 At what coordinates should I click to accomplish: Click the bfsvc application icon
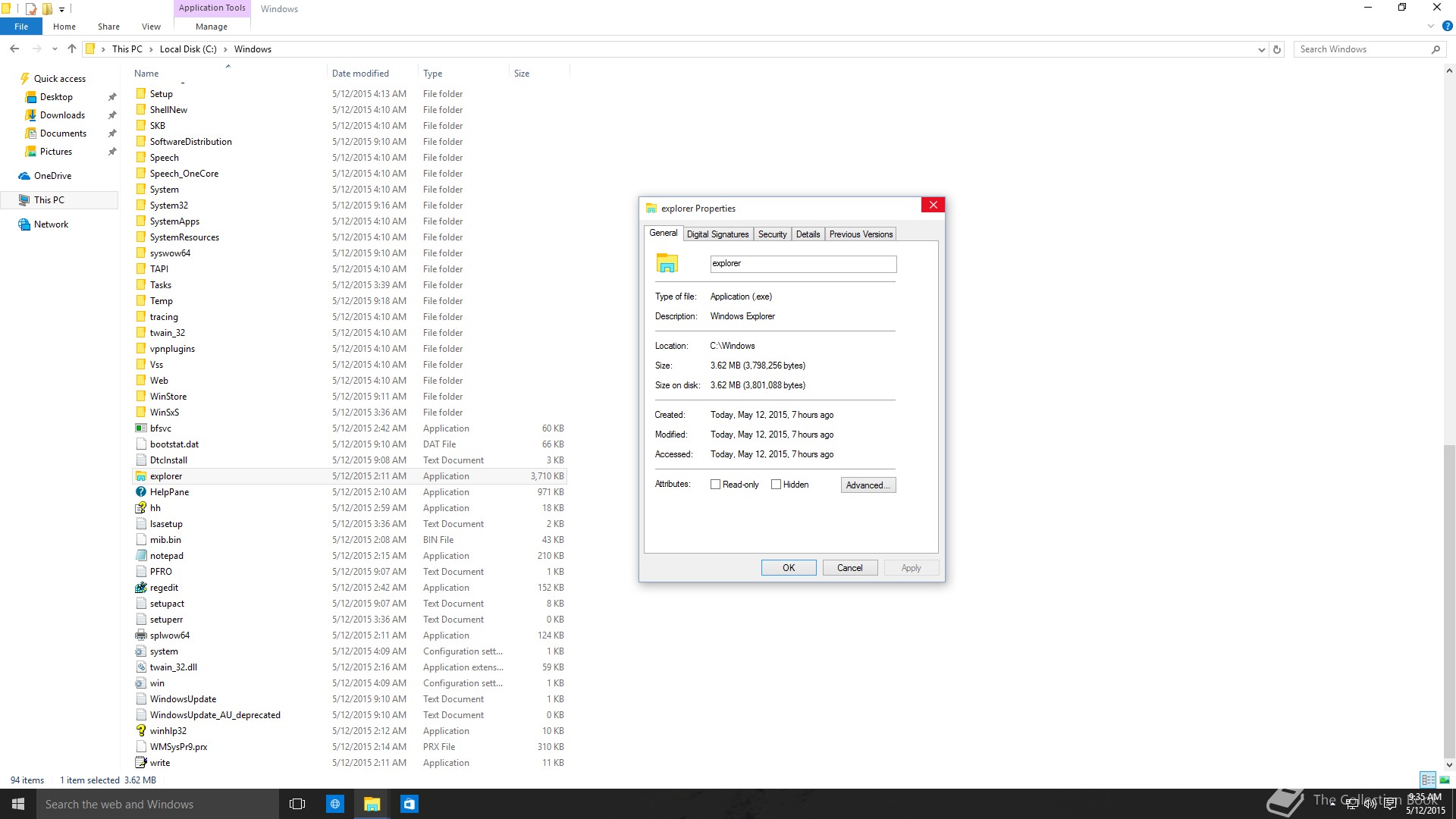click(140, 428)
